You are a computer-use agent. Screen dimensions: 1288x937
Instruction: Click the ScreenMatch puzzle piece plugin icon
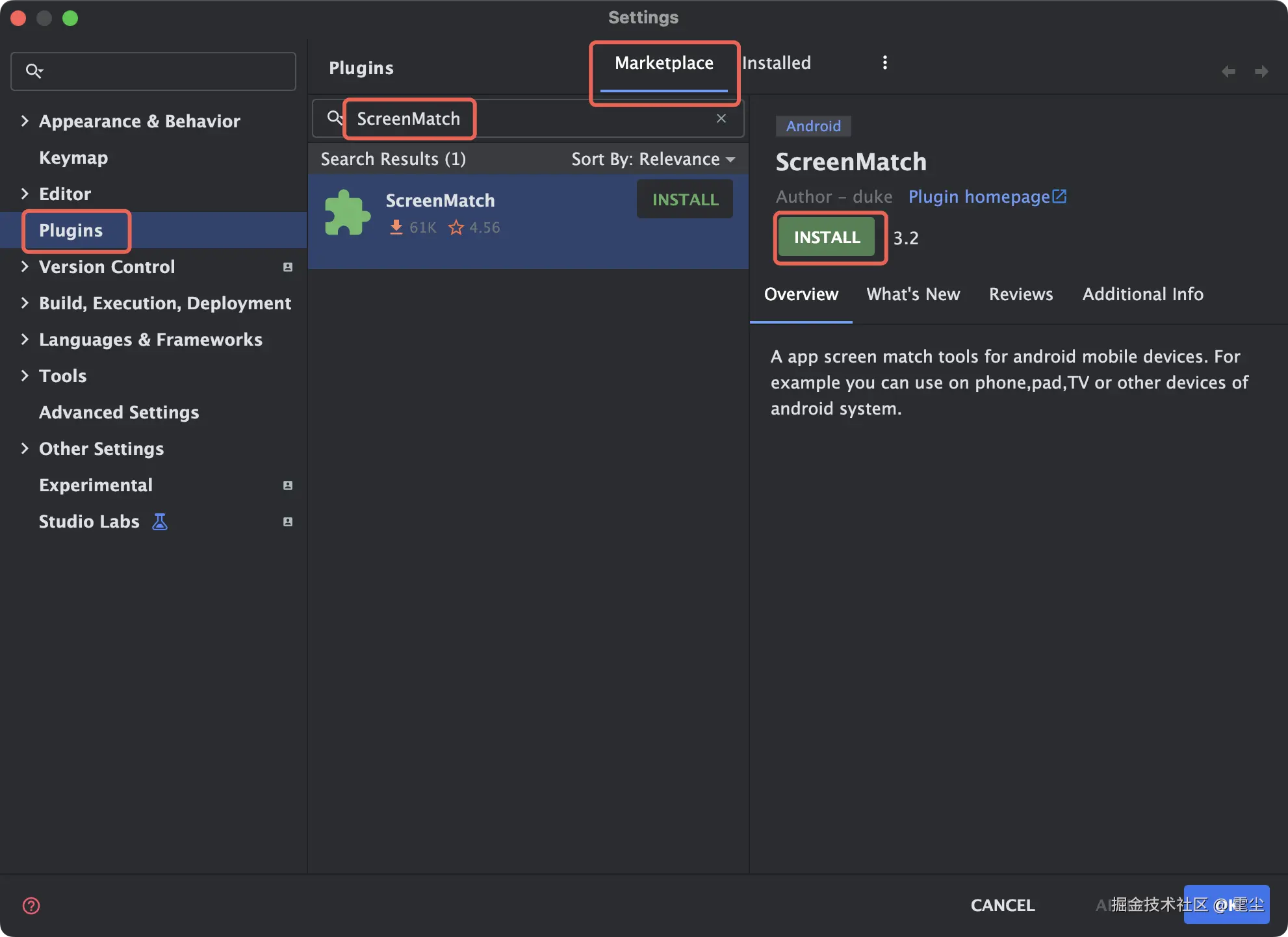347,213
